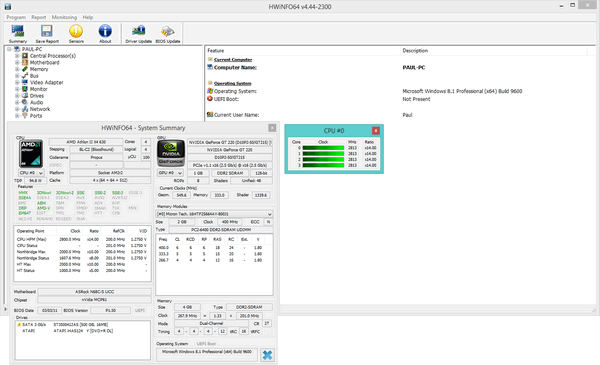Screen dimensions: 600x365
Task: Open the NVIDIA GeForce GT 220 GPU name dropdown
Action: (230, 142)
